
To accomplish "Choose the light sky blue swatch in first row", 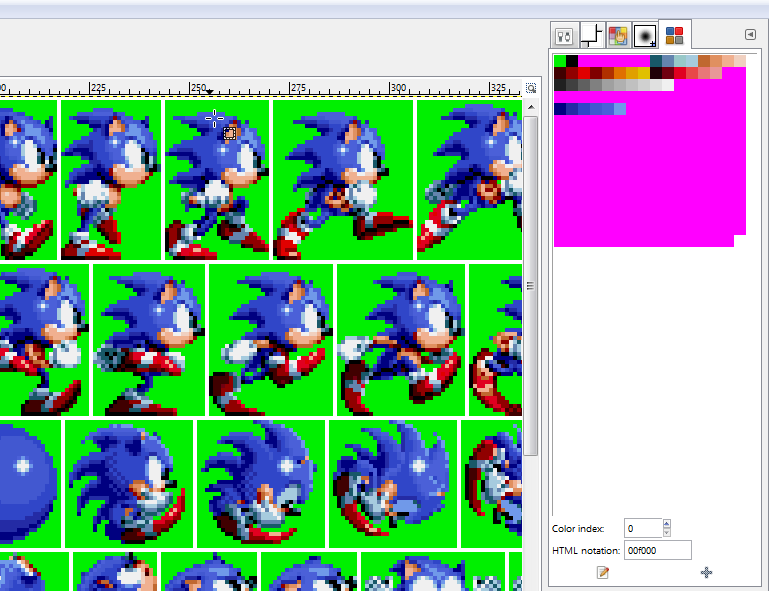I will (x=692, y=61).
